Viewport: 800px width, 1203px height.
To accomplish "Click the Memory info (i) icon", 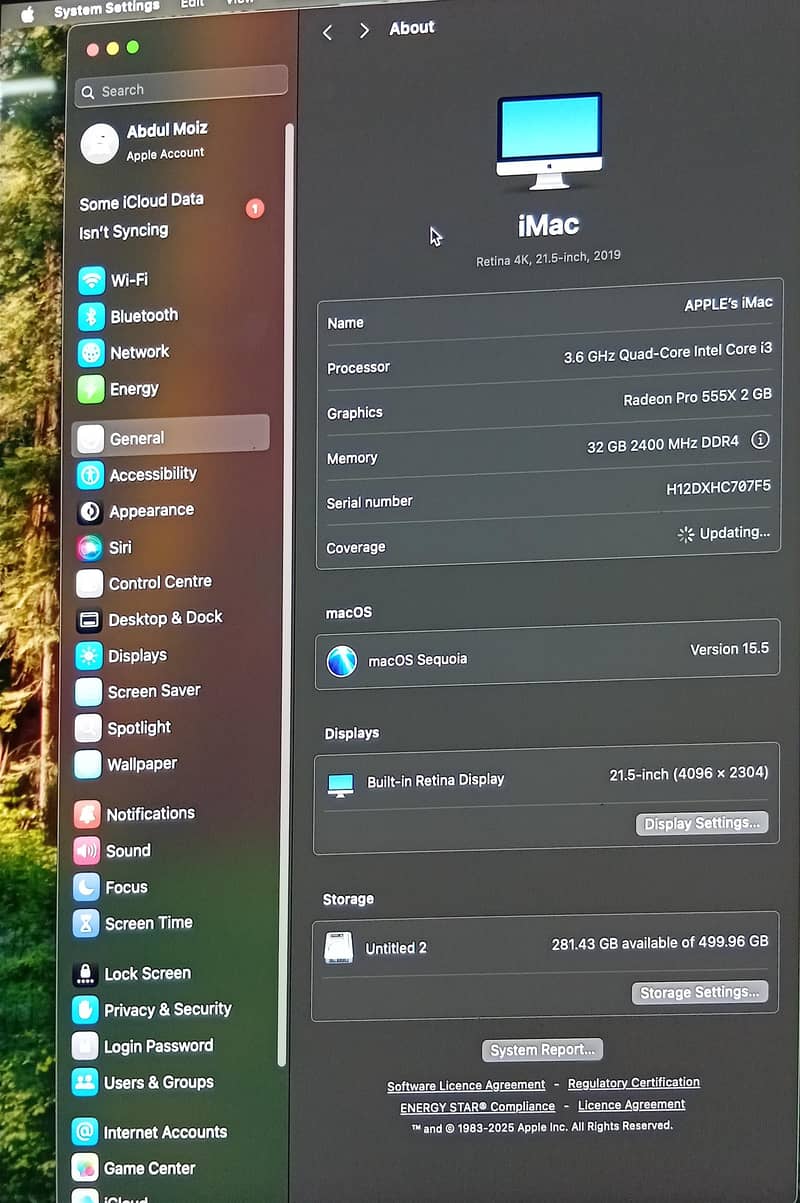I will 760,440.
